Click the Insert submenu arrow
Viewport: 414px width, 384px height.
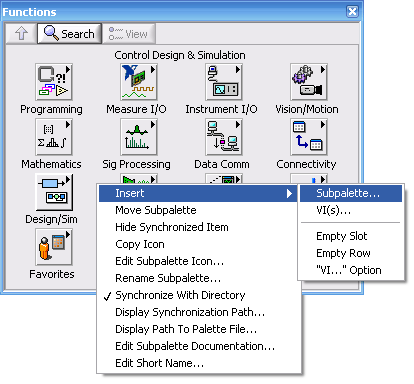click(x=289, y=193)
